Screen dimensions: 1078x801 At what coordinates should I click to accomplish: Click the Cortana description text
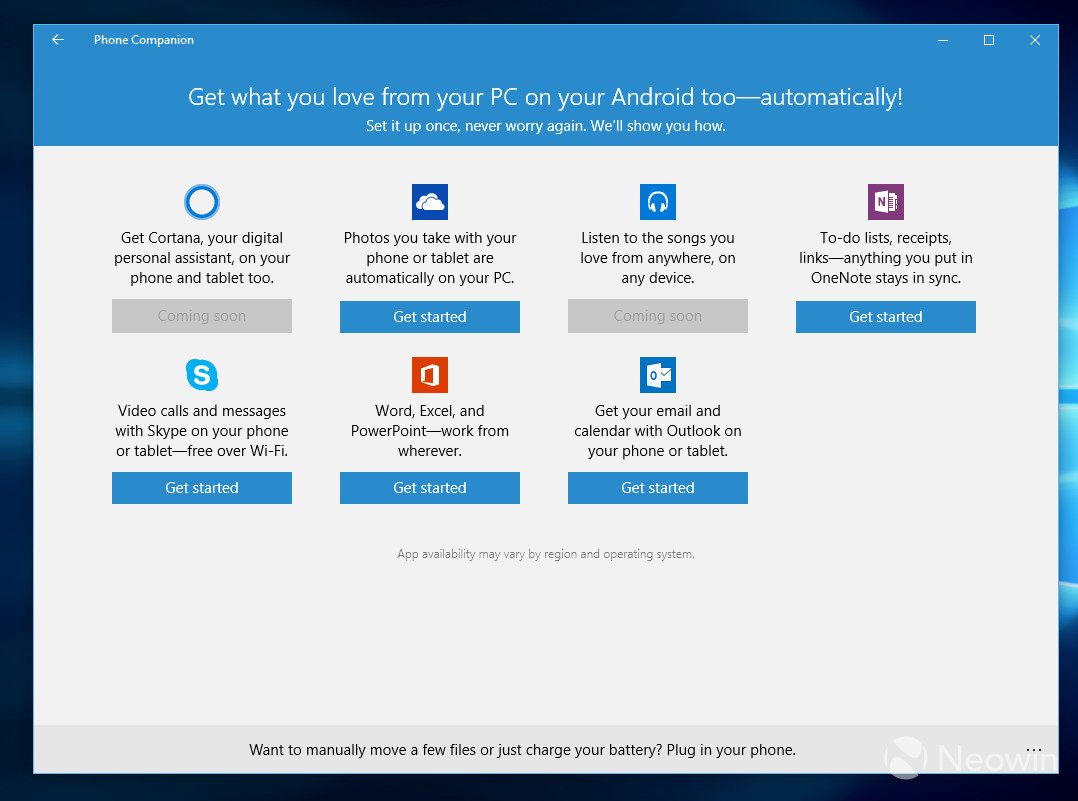click(x=201, y=258)
